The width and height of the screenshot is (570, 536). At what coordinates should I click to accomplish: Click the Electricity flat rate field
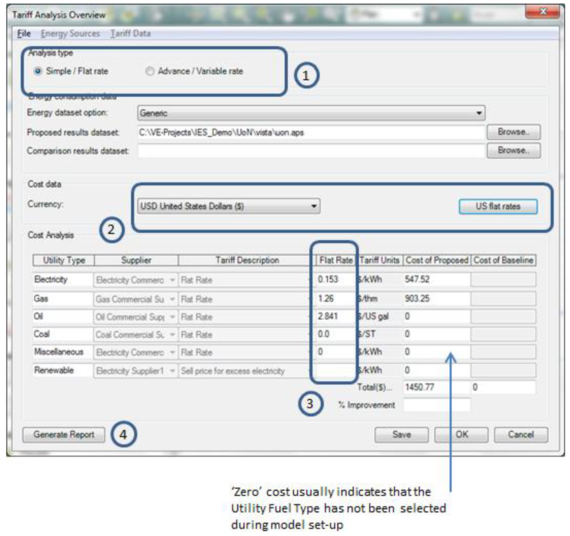[335, 280]
